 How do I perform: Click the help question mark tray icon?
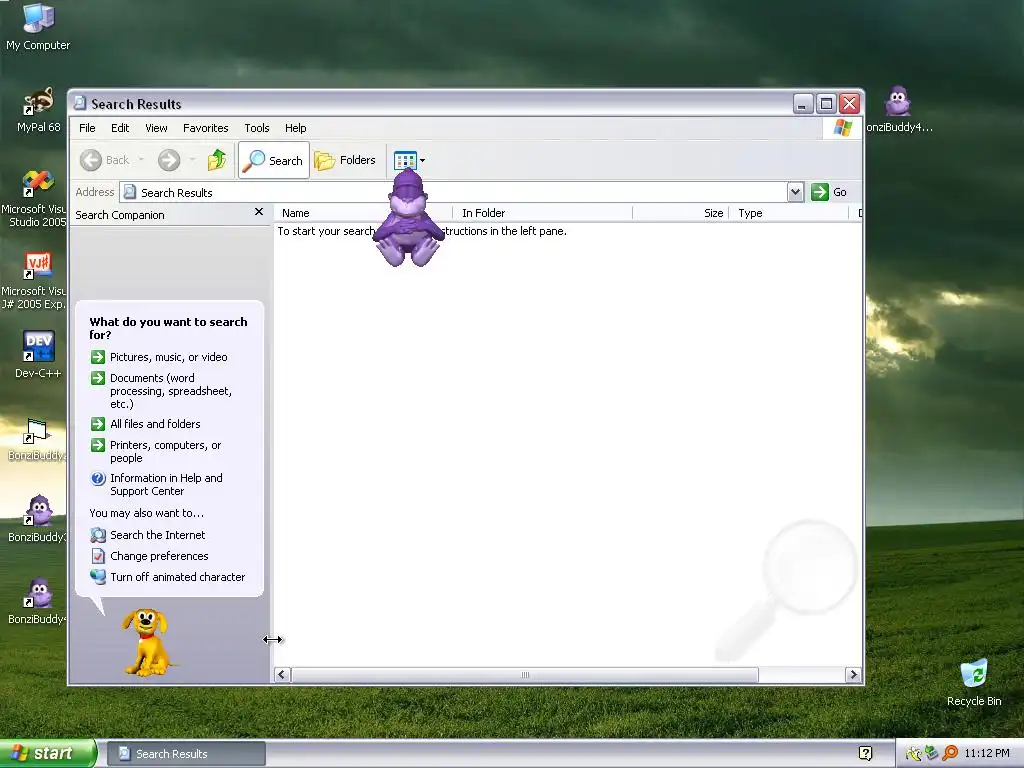click(865, 754)
